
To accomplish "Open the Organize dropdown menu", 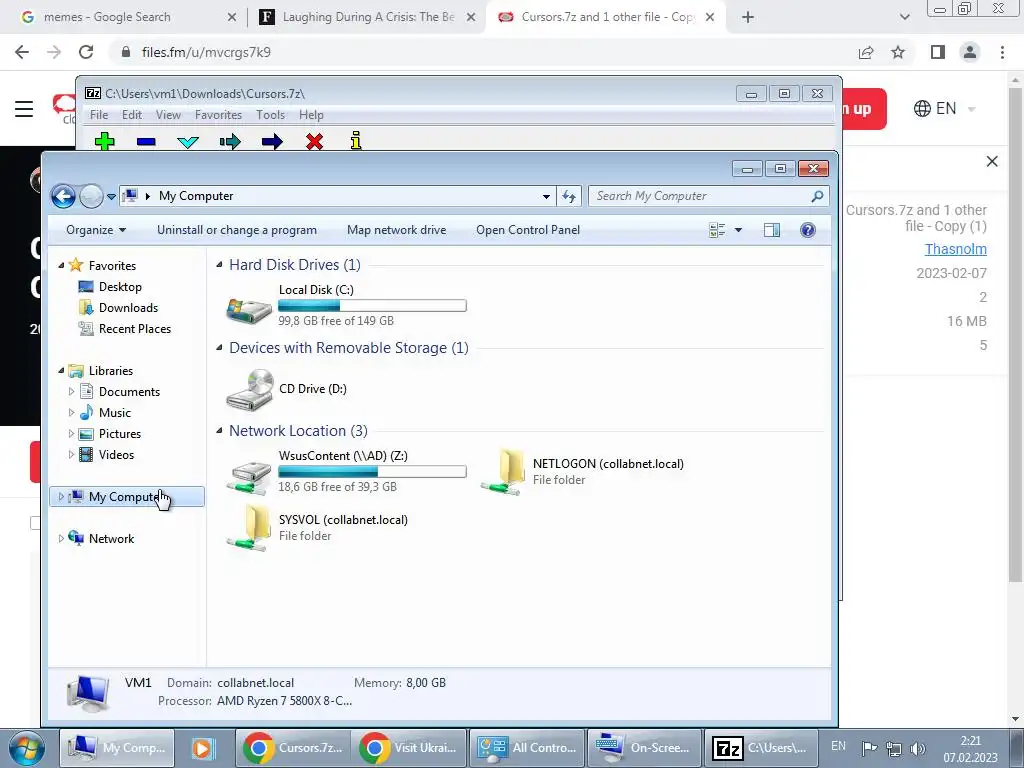I will [96, 230].
